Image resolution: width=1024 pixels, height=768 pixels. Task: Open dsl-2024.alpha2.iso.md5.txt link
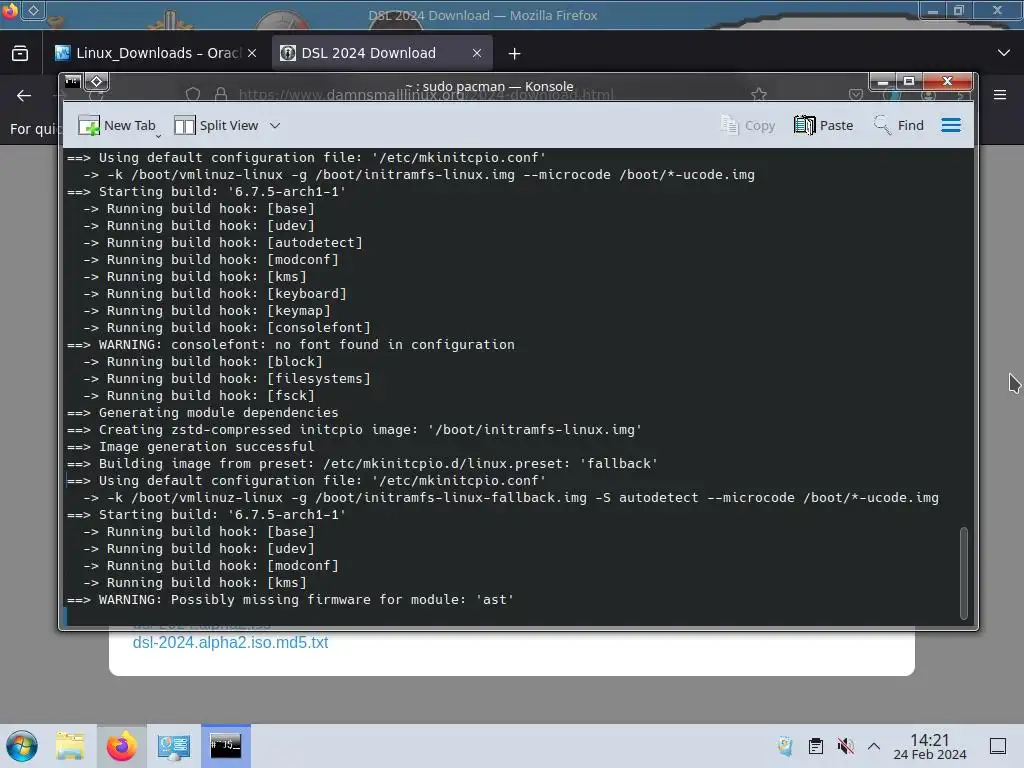pos(230,642)
